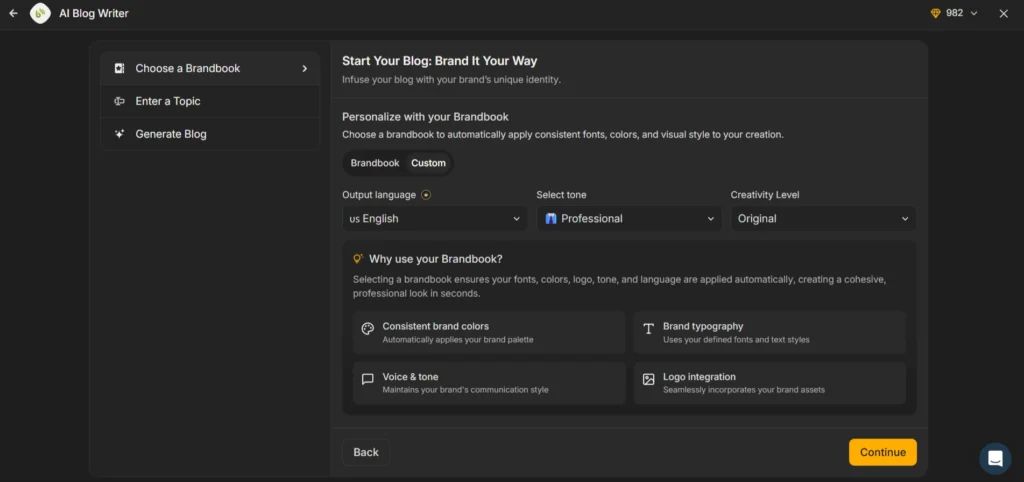Click the Logo integration image icon
Viewport: 1024px width, 482px height.
point(648,379)
